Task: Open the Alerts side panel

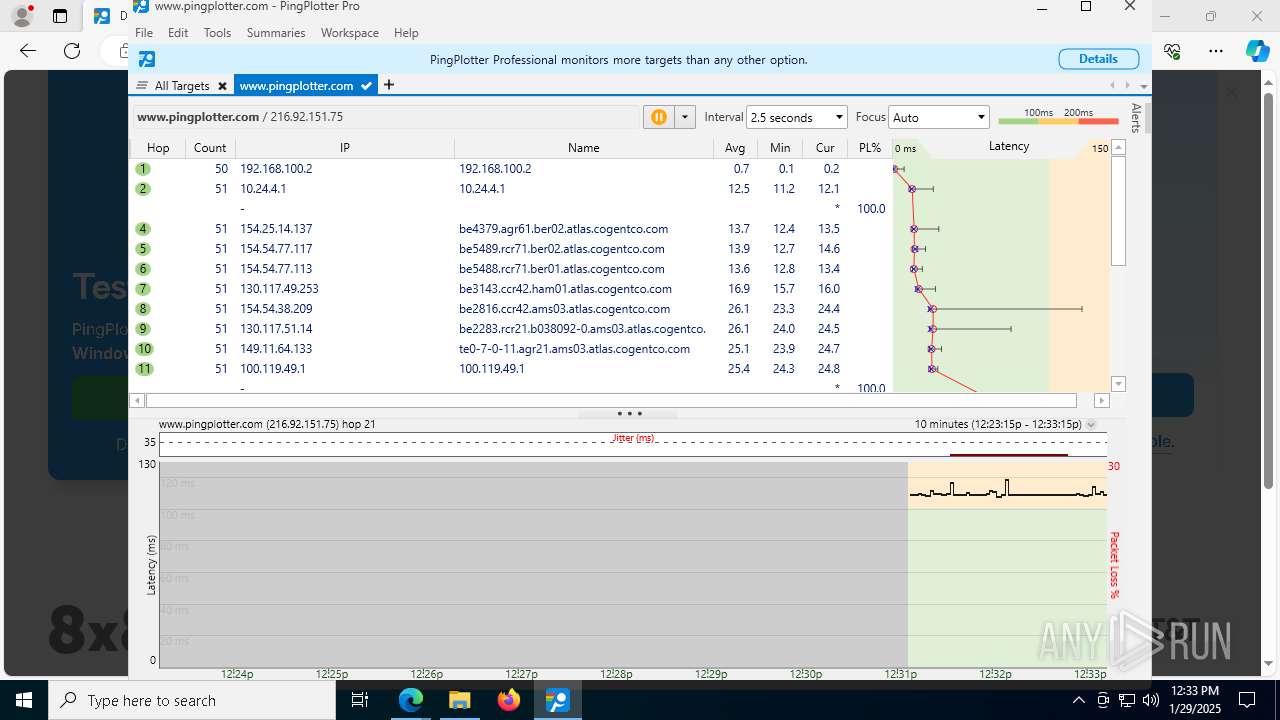Action: tap(1136, 117)
